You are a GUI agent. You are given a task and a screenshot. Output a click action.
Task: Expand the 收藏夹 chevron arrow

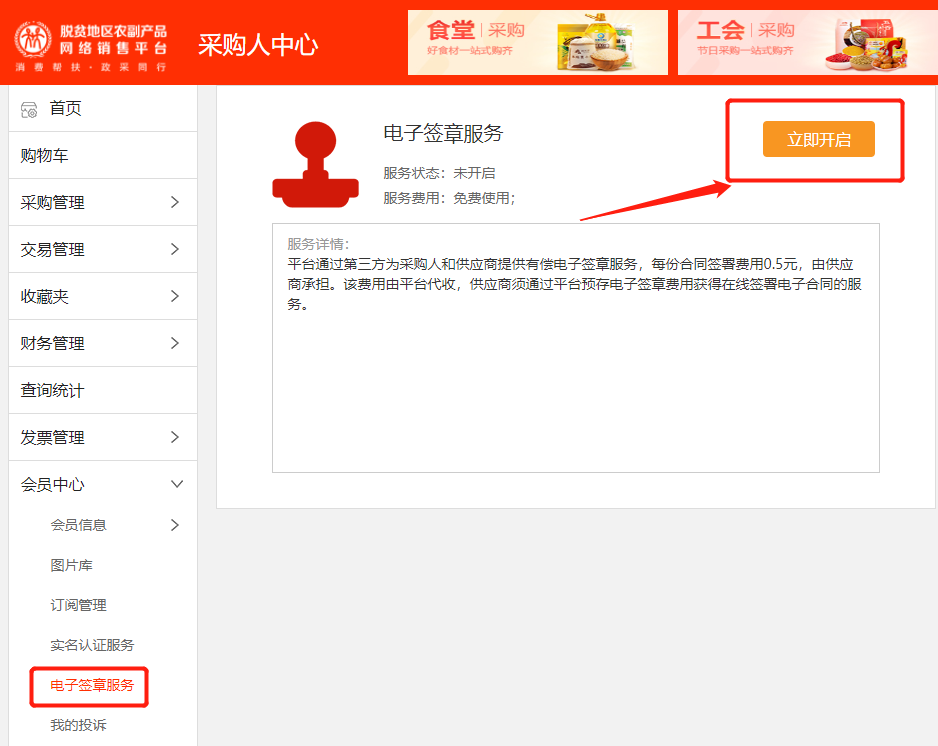(175, 296)
